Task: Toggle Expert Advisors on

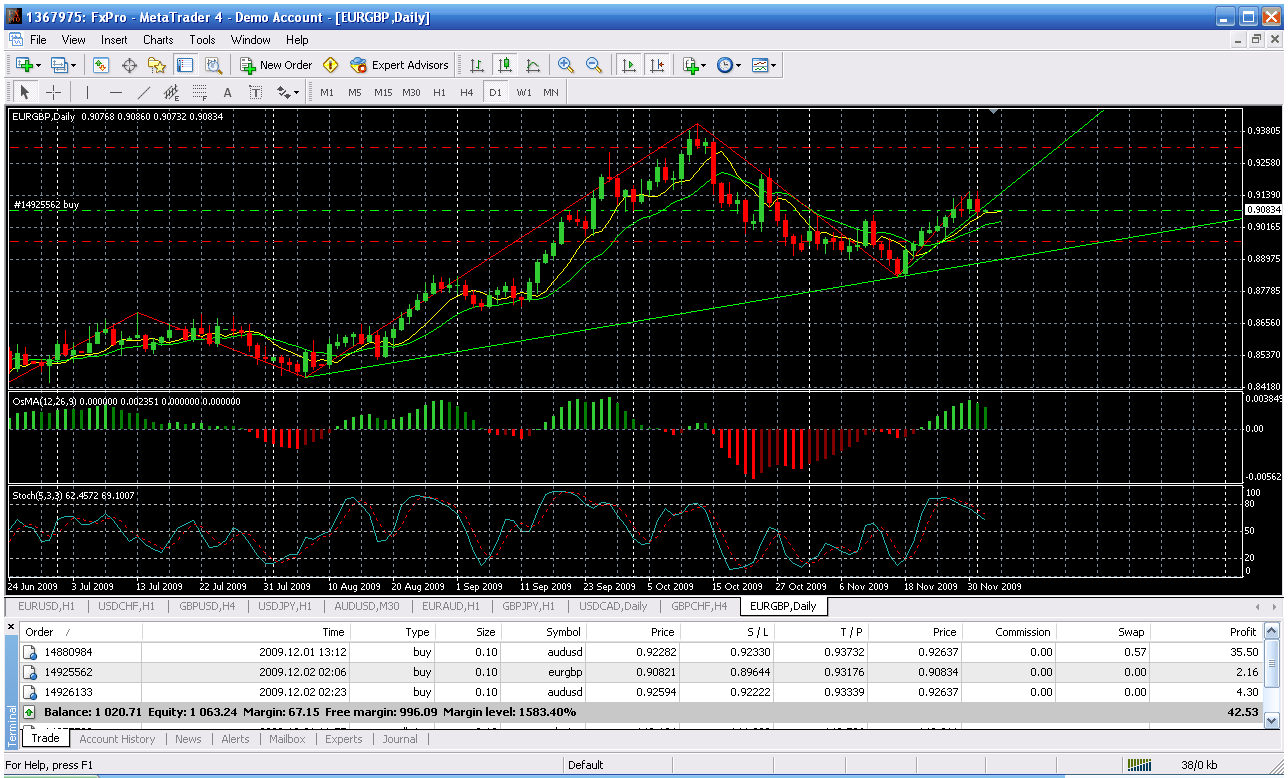Action: coord(399,65)
